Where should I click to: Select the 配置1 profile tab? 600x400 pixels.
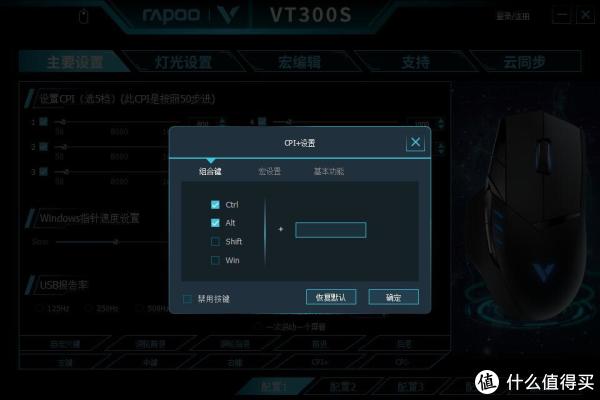click(x=274, y=387)
